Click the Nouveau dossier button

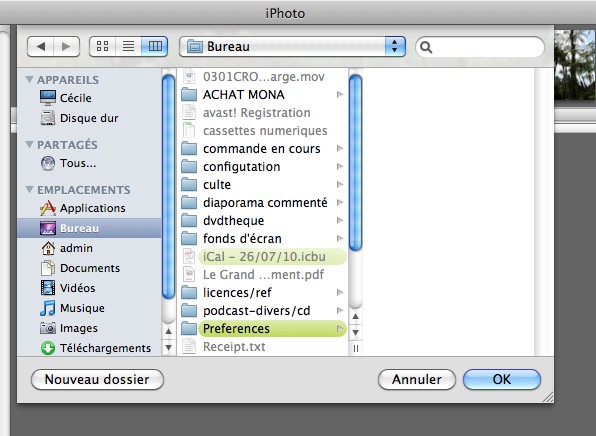tap(97, 379)
